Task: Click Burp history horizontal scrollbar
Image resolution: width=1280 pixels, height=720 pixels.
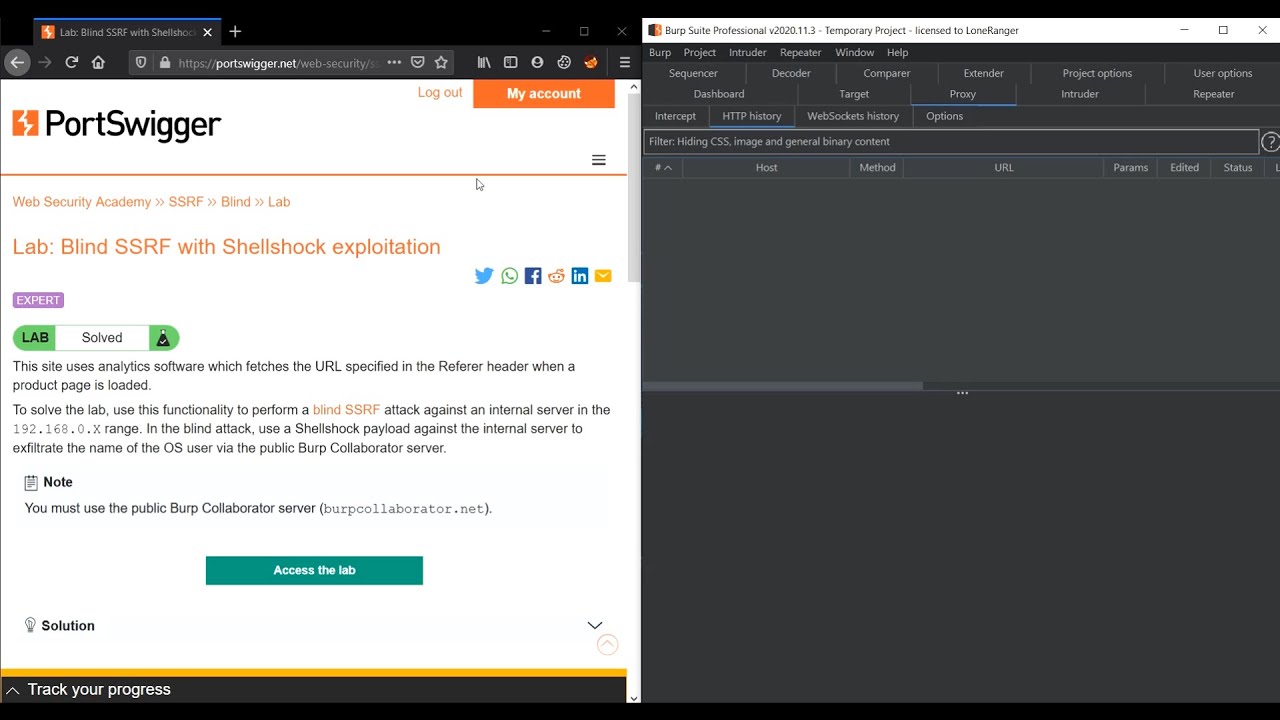Action: [783, 385]
